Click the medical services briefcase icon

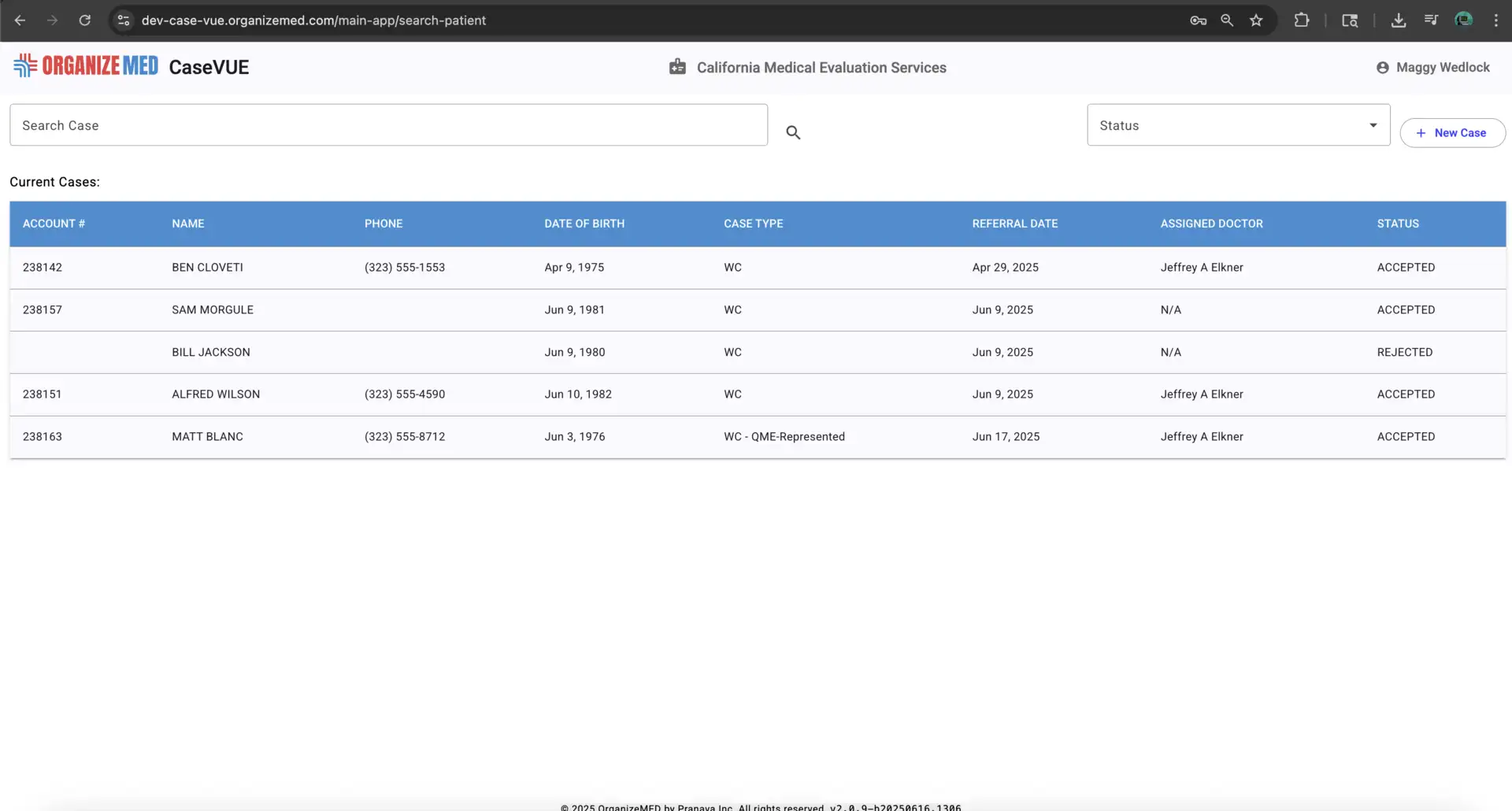[x=677, y=67]
